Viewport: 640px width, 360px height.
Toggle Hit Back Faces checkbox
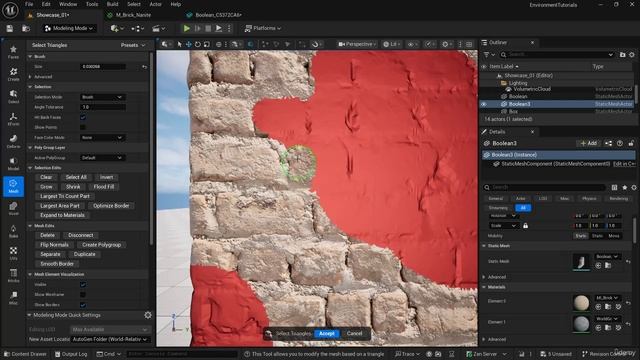tap(83, 117)
